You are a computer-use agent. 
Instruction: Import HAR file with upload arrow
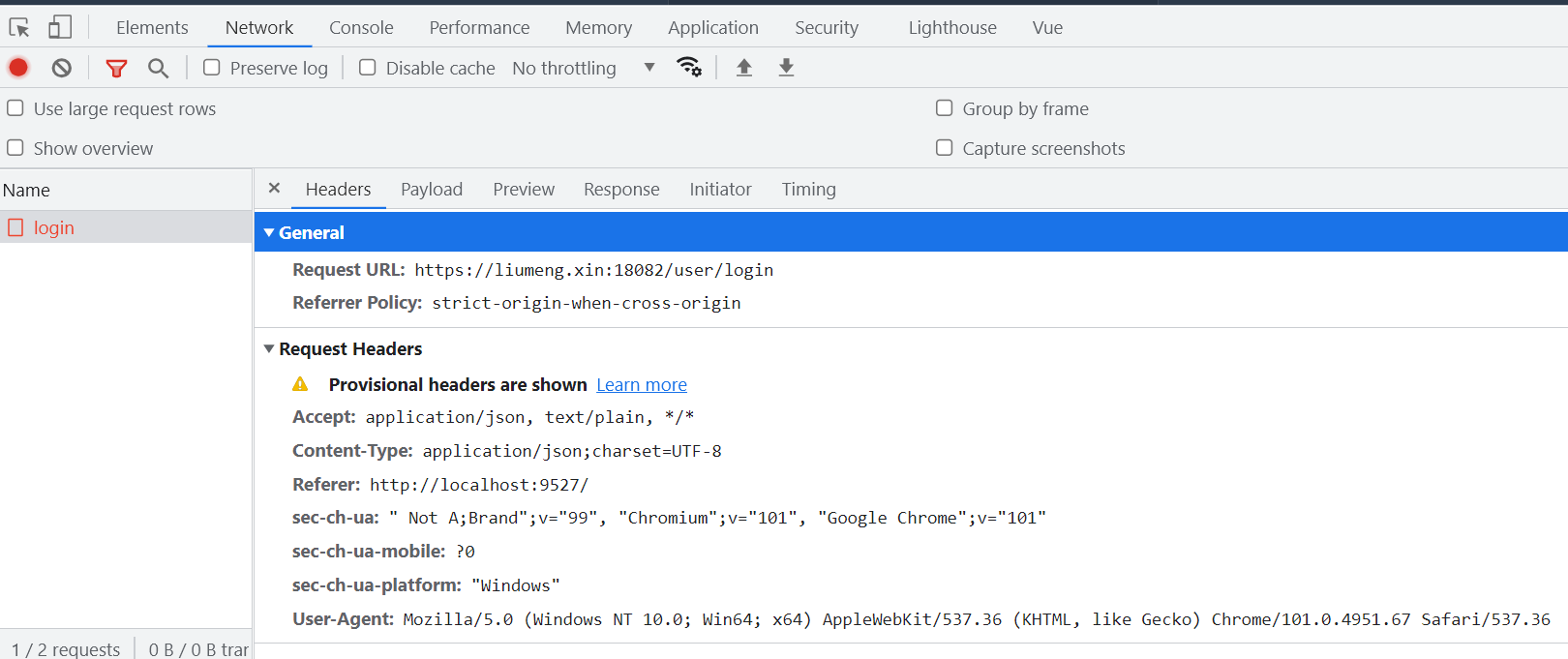(744, 67)
